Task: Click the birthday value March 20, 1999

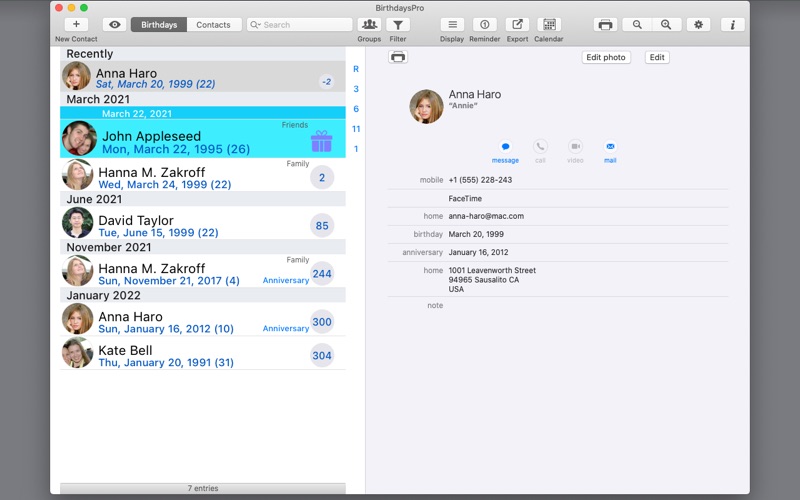Action: click(x=476, y=234)
